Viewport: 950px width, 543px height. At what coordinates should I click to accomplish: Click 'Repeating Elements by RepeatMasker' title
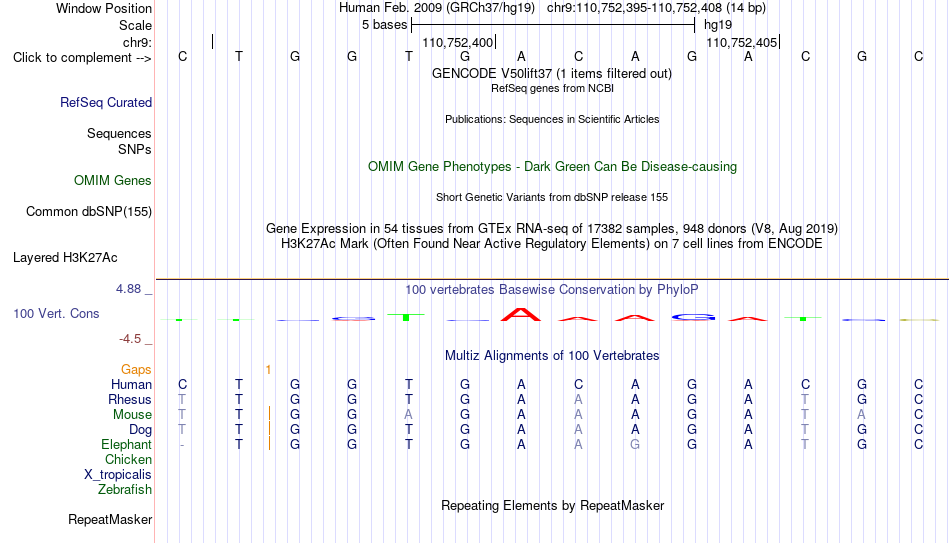[x=552, y=505]
